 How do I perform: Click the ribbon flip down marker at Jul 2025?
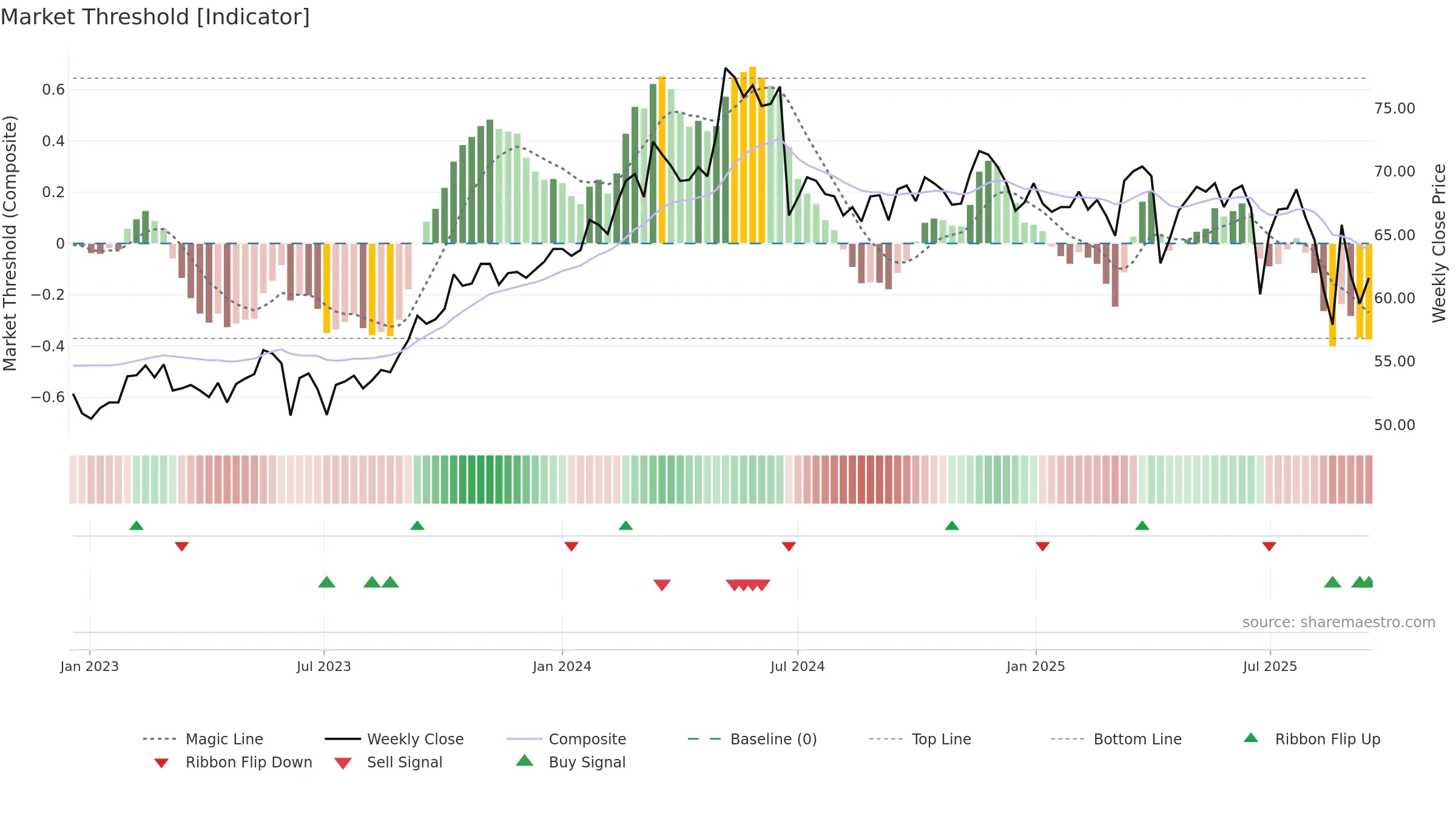1269,547
